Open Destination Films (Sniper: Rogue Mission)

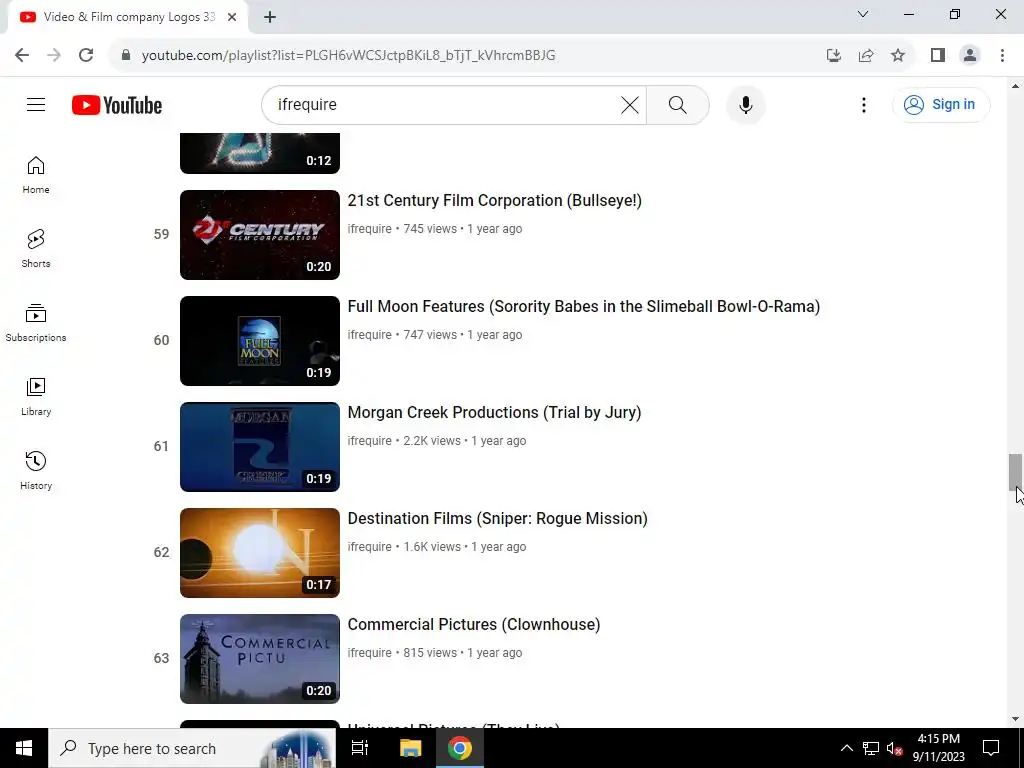497,519
